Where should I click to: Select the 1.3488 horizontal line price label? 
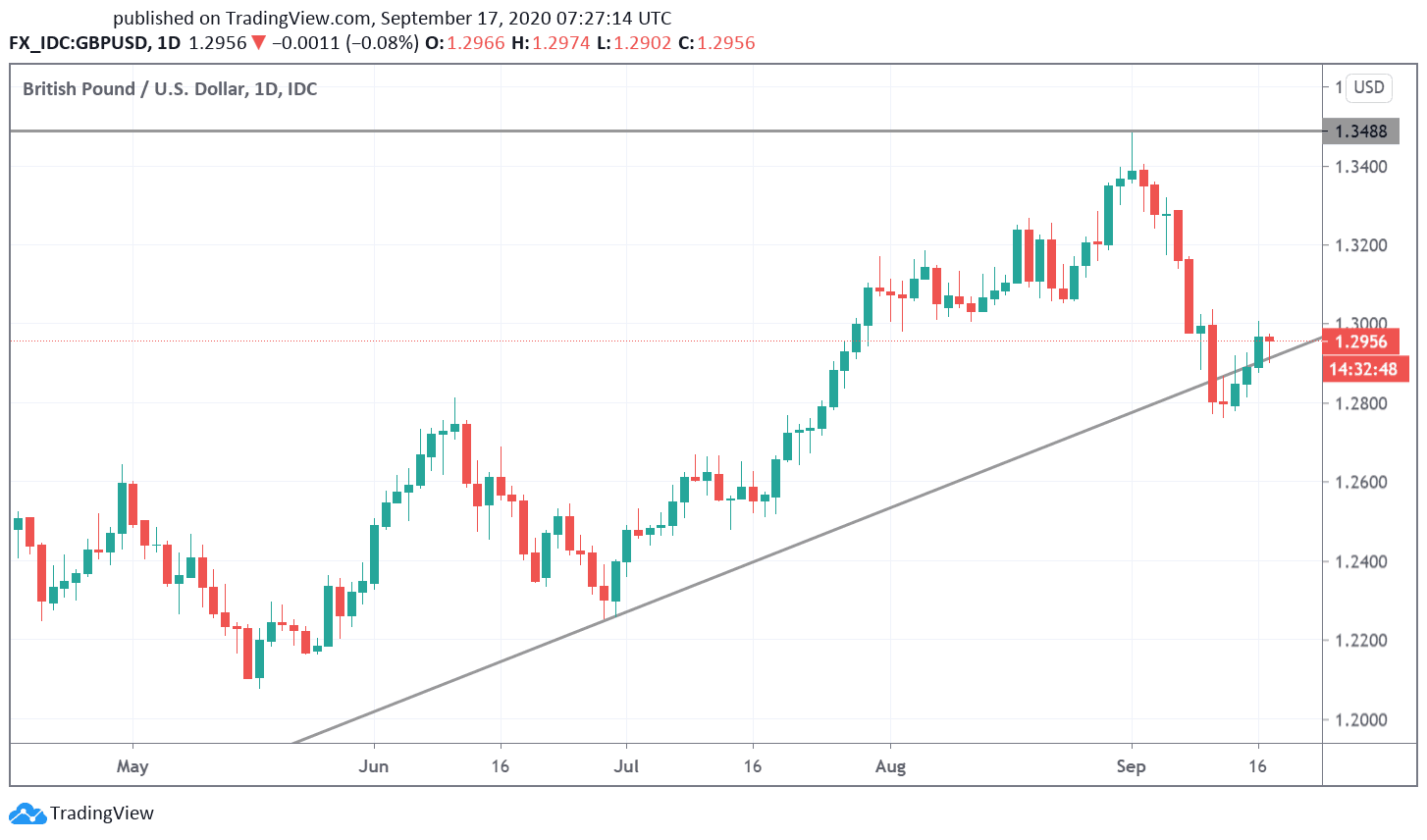pyautogui.click(x=1360, y=131)
